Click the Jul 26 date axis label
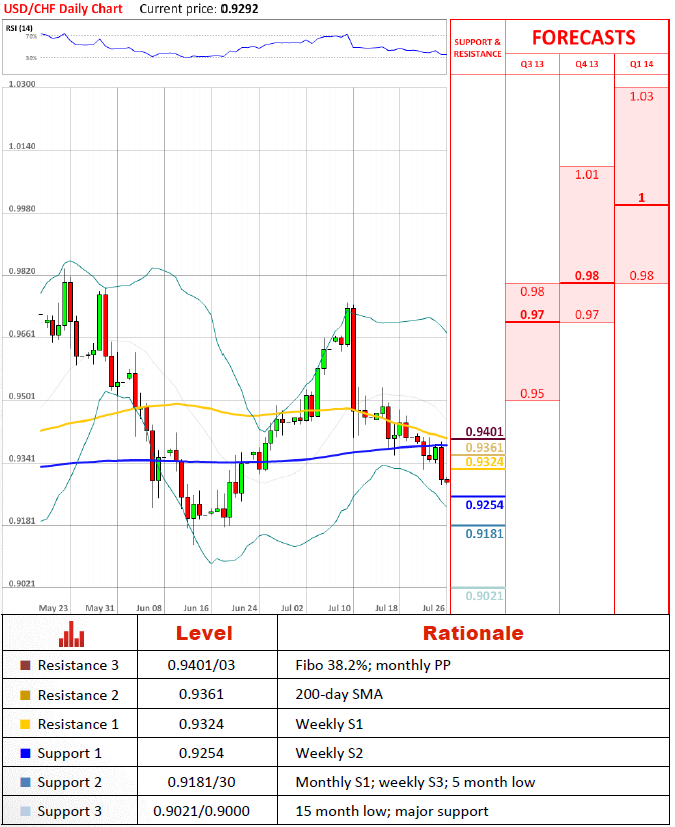 point(433,608)
